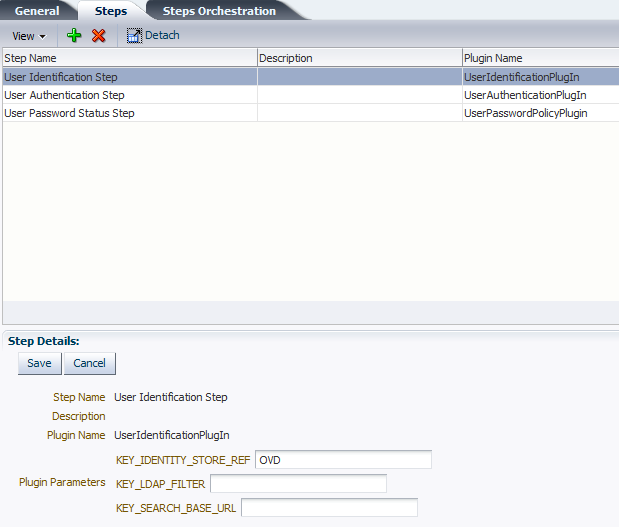Click the UserAuthenticationPlugIn table cell
Viewport: 619px width, 527px height.
pyautogui.click(x=540, y=95)
